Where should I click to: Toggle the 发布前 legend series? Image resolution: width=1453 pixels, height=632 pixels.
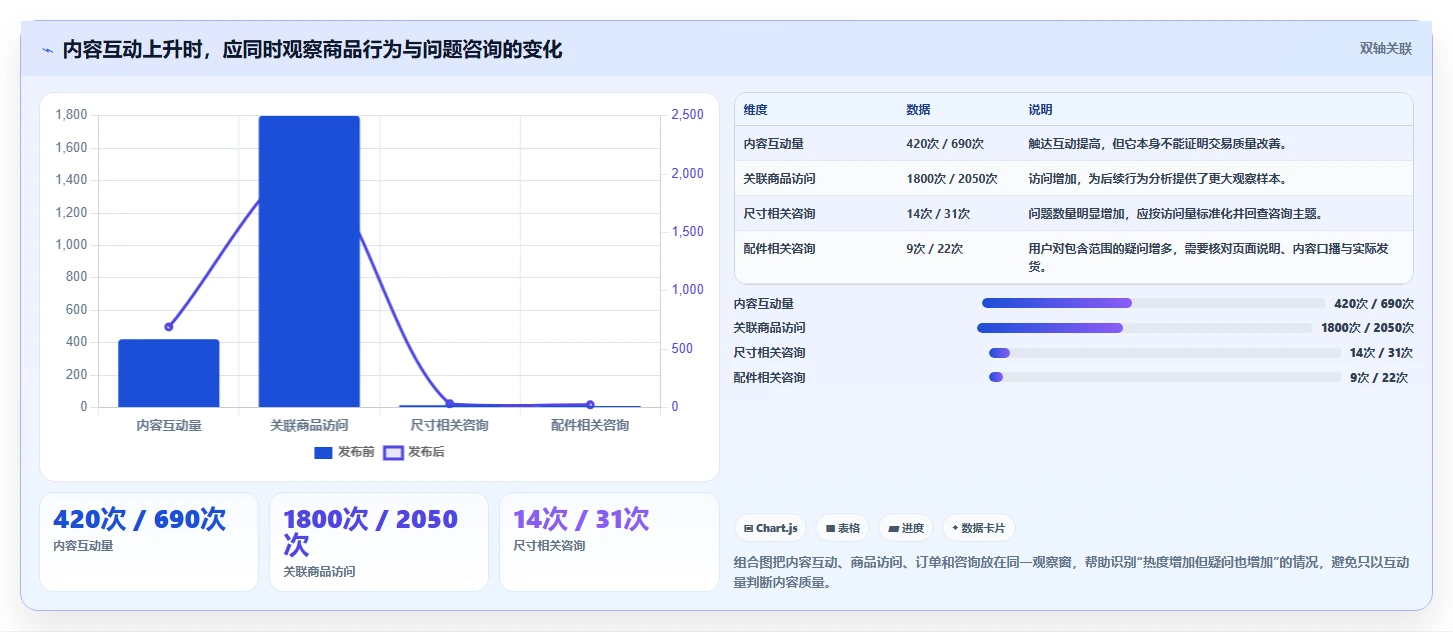[x=344, y=452]
